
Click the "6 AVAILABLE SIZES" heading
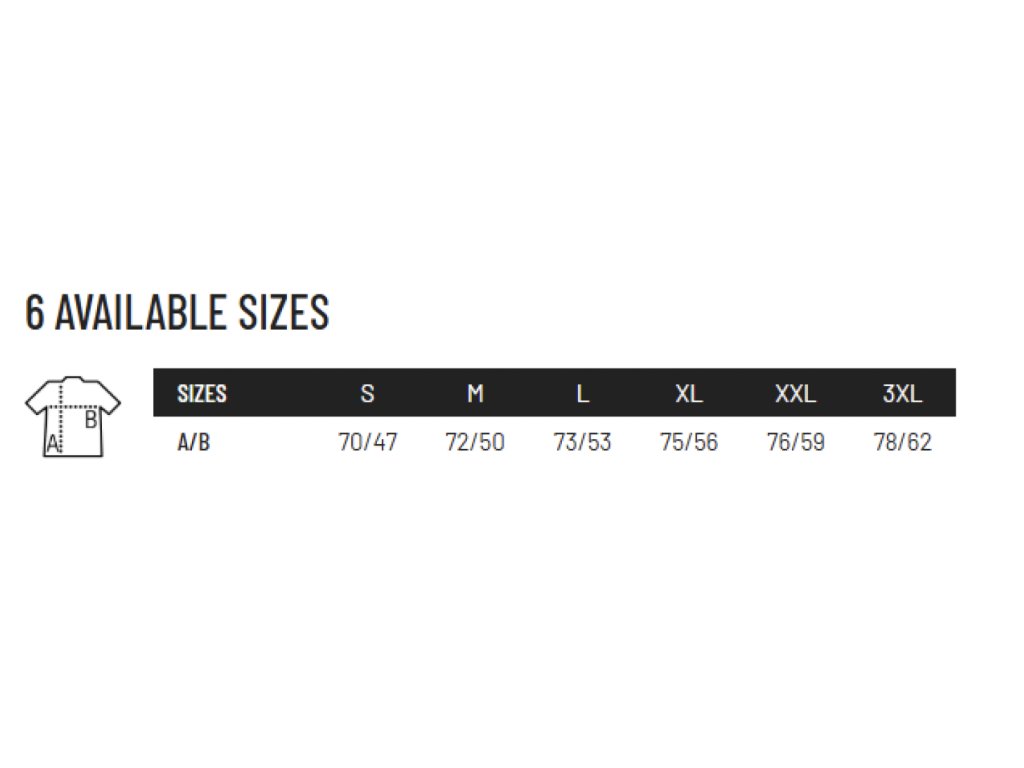(177, 313)
